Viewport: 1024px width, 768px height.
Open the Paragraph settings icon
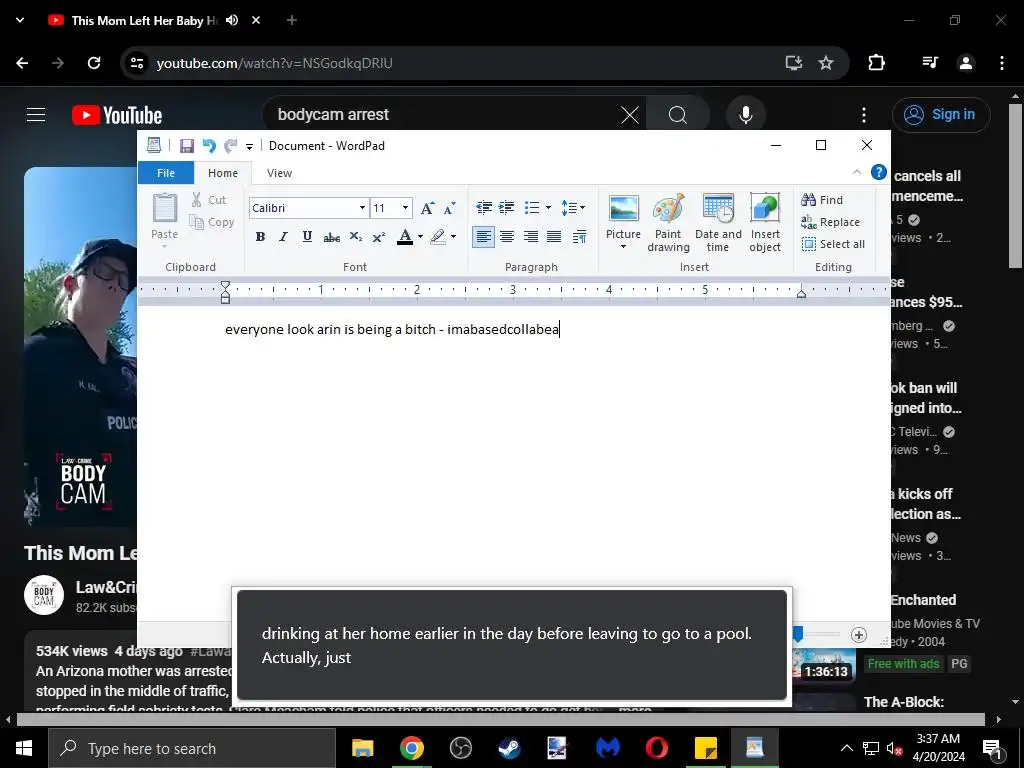[579, 237]
